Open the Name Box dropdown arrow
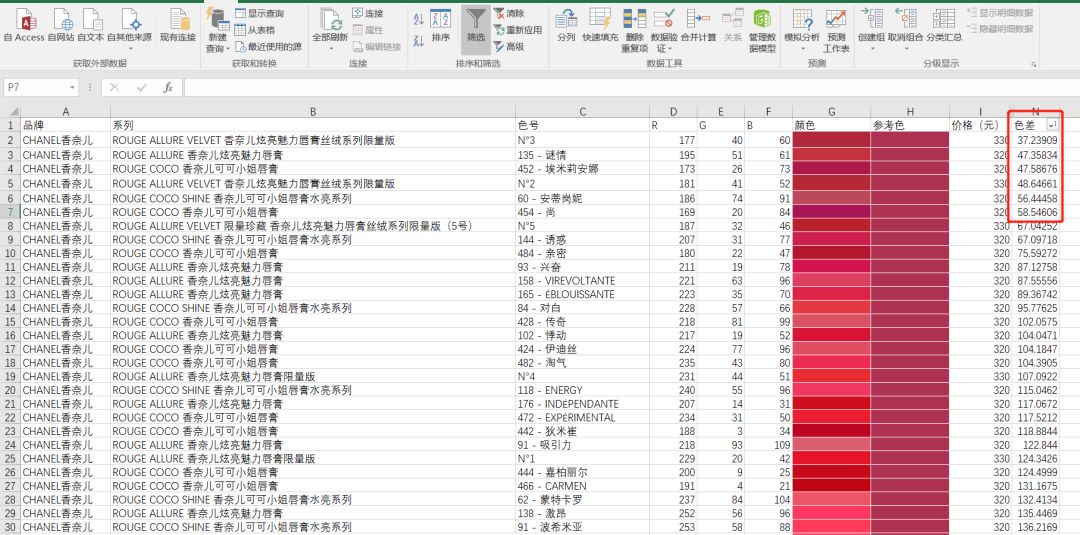Image resolution: width=1080 pixels, height=535 pixels. tap(72, 87)
